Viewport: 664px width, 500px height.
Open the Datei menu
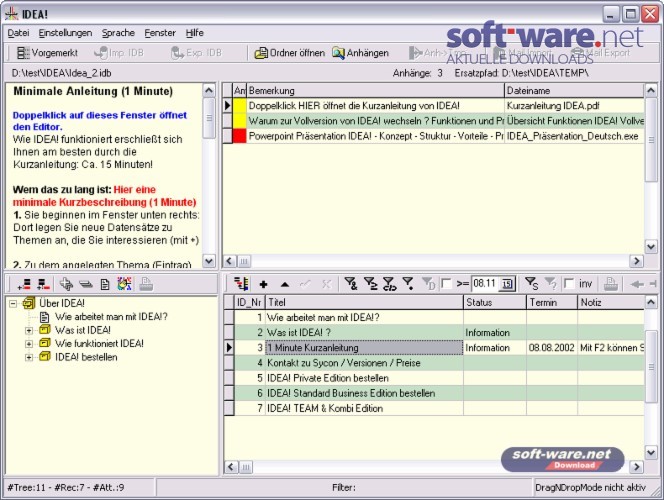pyautogui.click(x=18, y=33)
